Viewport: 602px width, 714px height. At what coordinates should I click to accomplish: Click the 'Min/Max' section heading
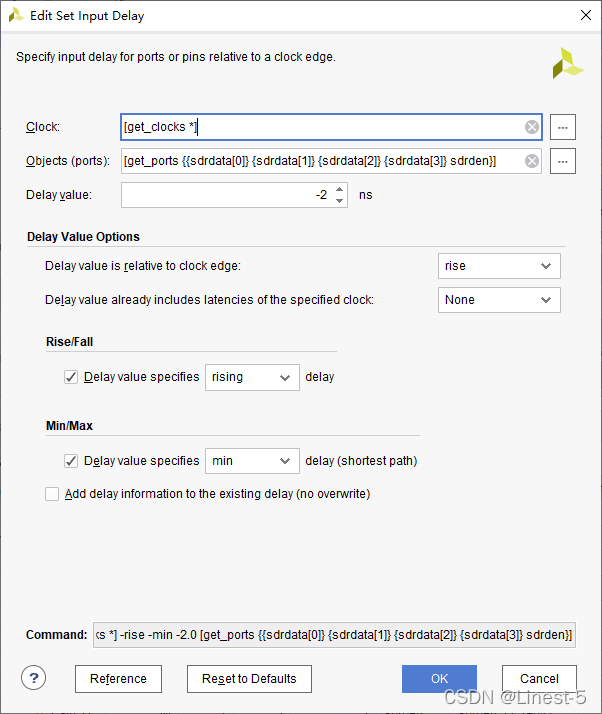pyautogui.click(x=69, y=426)
